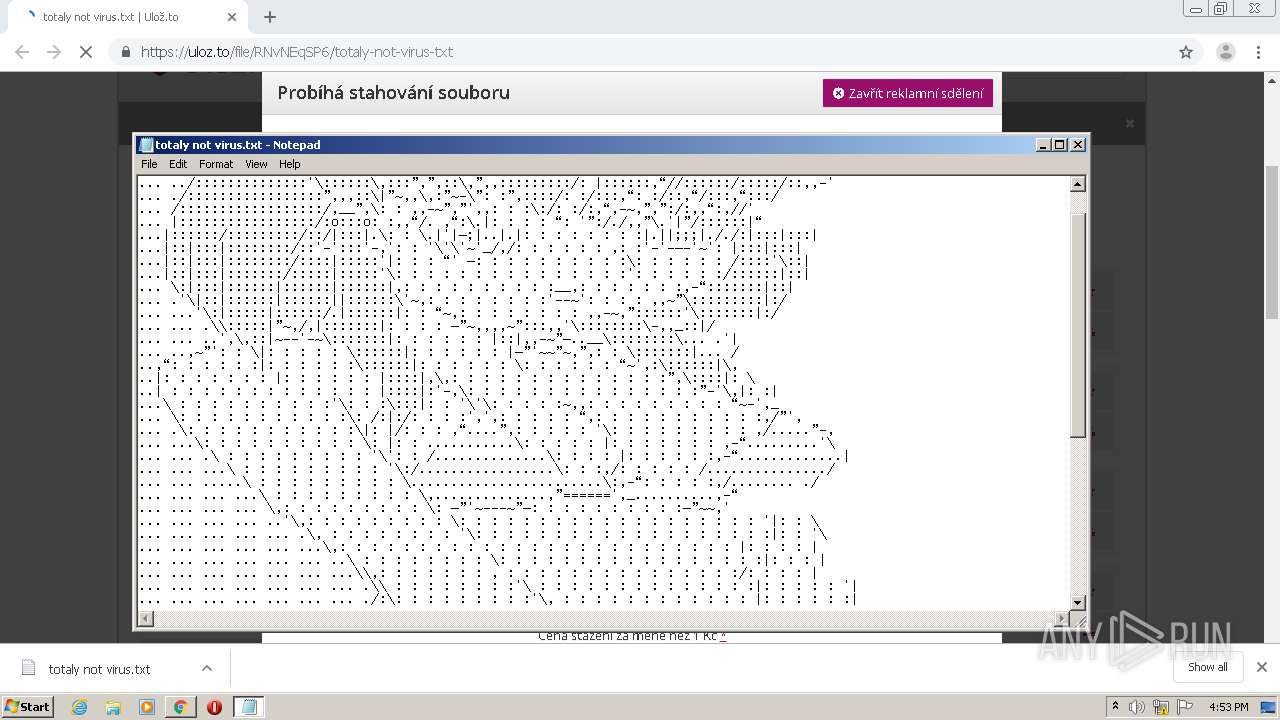Go forward in Chrome
Image resolution: width=1280 pixels, height=720 pixels.
(x=54, y=52)
